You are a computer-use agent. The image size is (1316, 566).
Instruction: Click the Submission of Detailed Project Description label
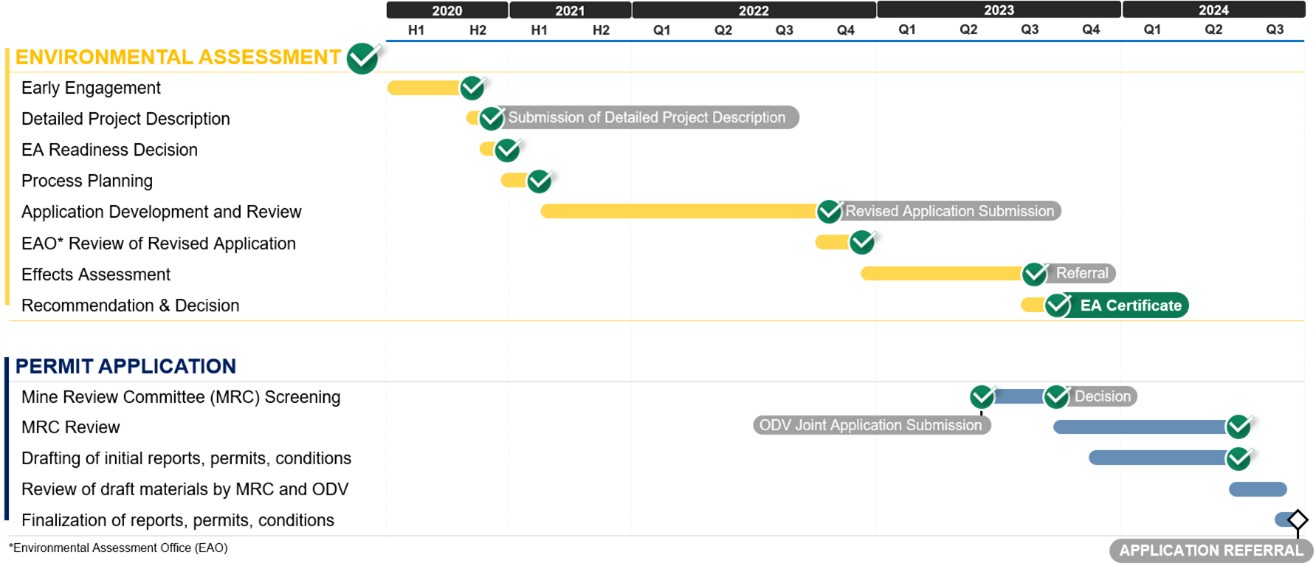(x=647, y=118)
